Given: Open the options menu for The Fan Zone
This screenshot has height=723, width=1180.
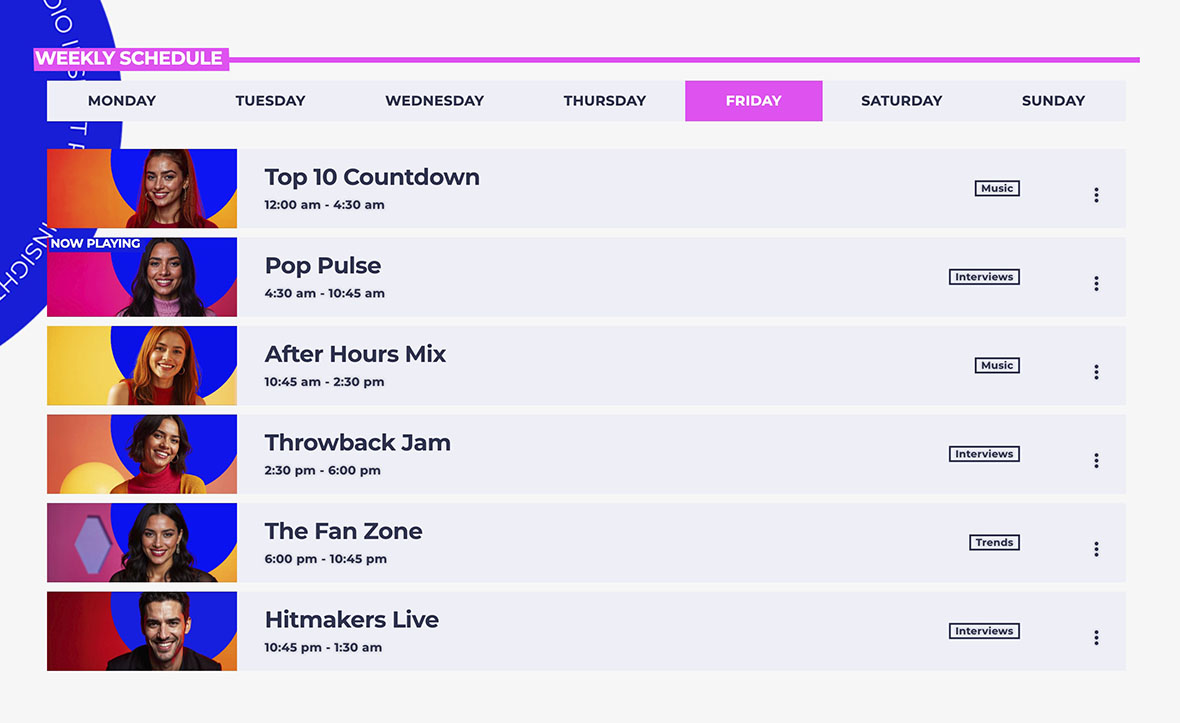Looking at the screenshot, I should [x=1096, y=548].
